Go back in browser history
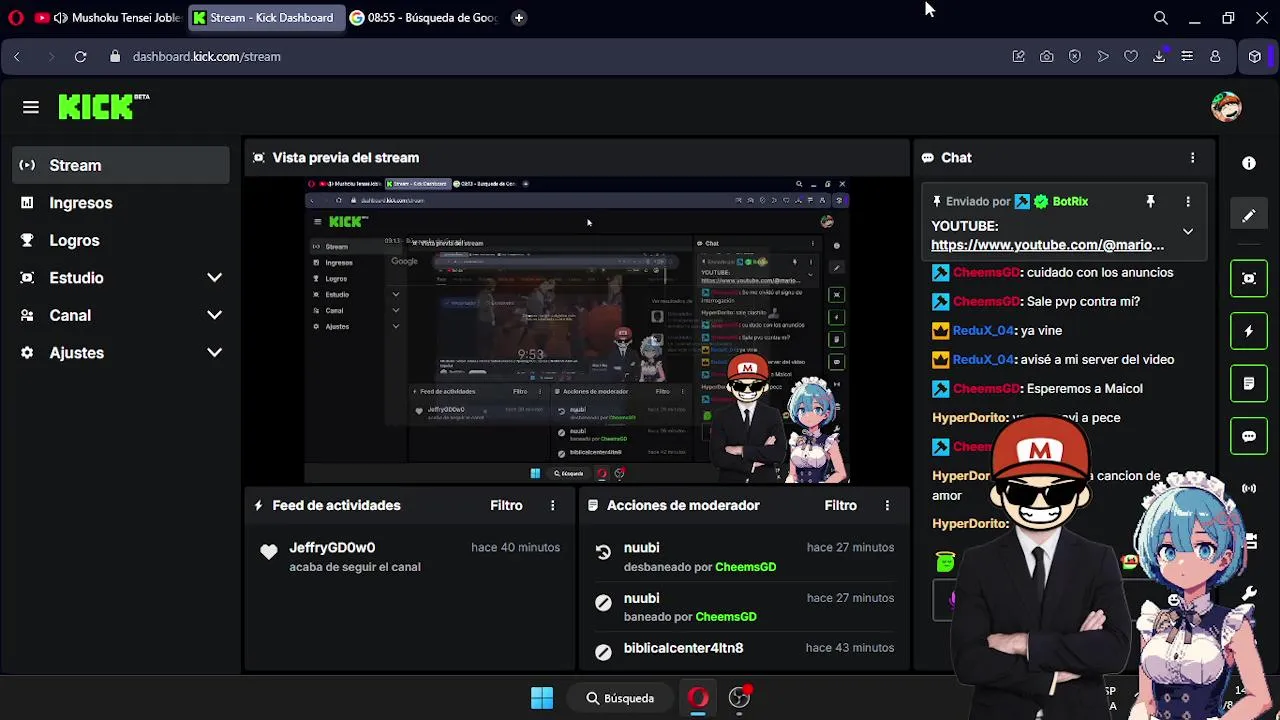 coord(17,57)
